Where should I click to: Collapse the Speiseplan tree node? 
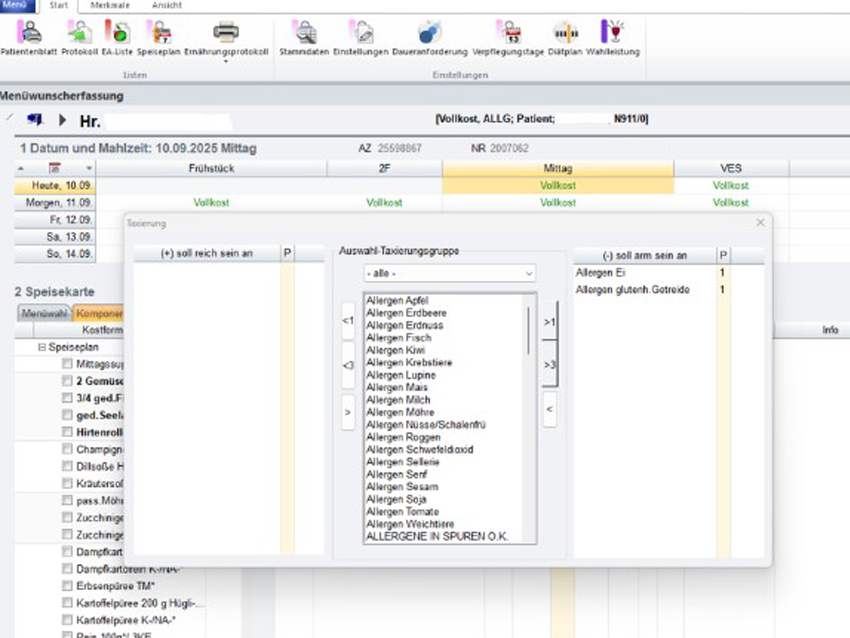(x=42, y=347)
